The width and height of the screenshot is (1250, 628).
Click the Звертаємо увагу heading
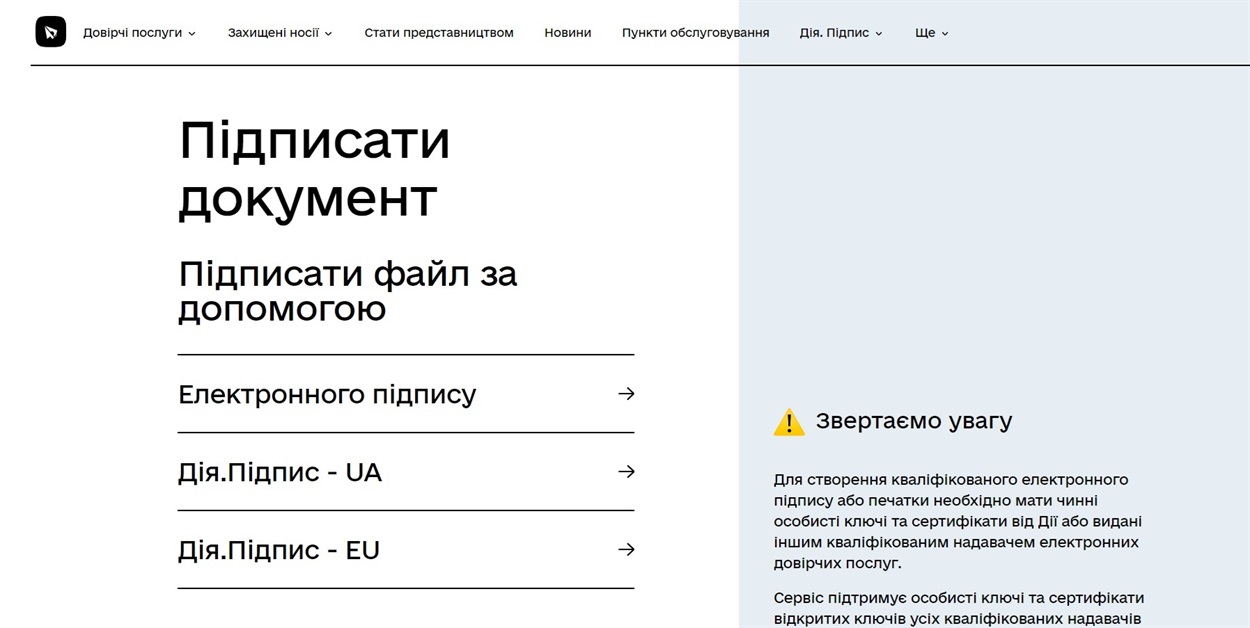click(914, 421)
